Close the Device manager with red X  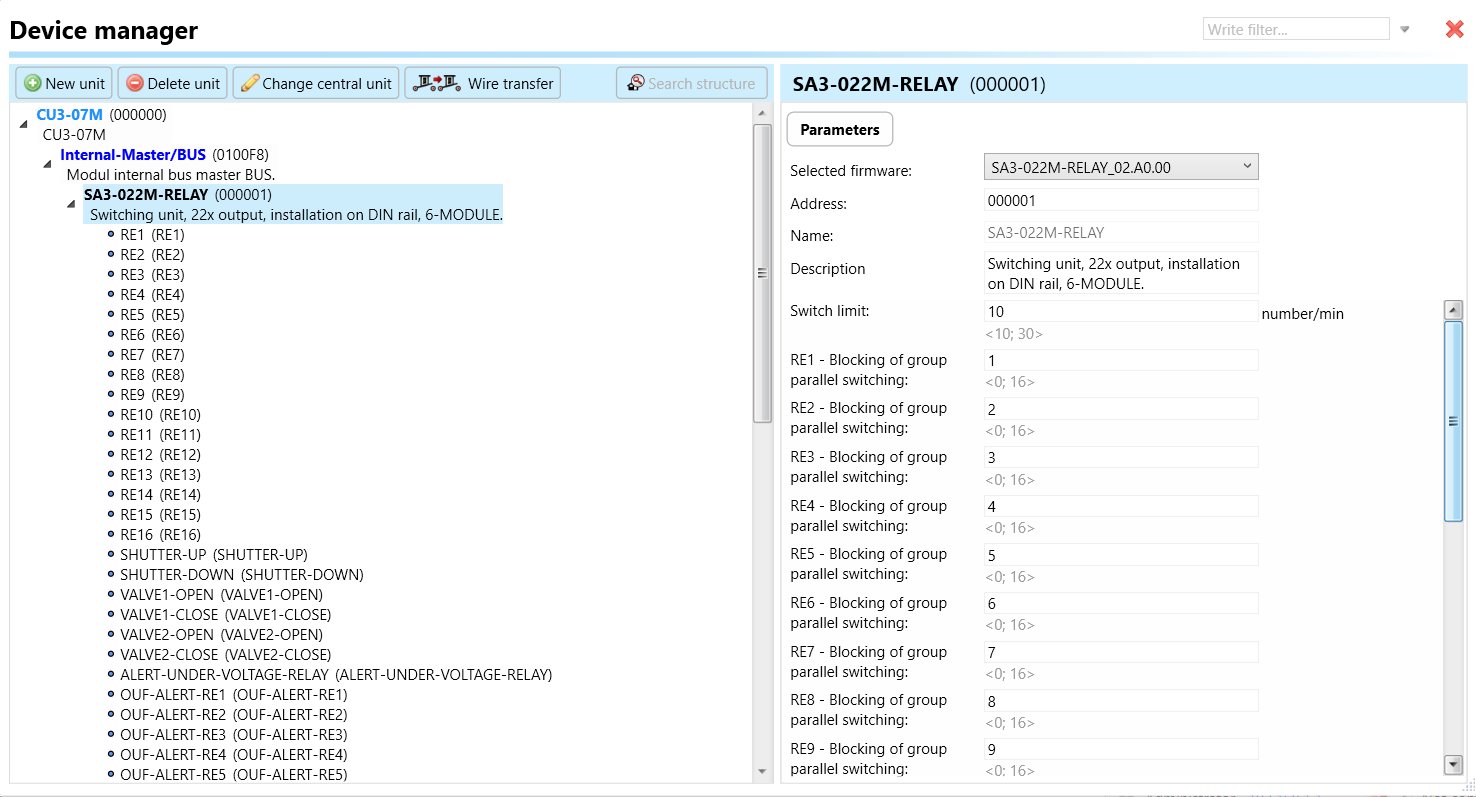[1454, 30]
